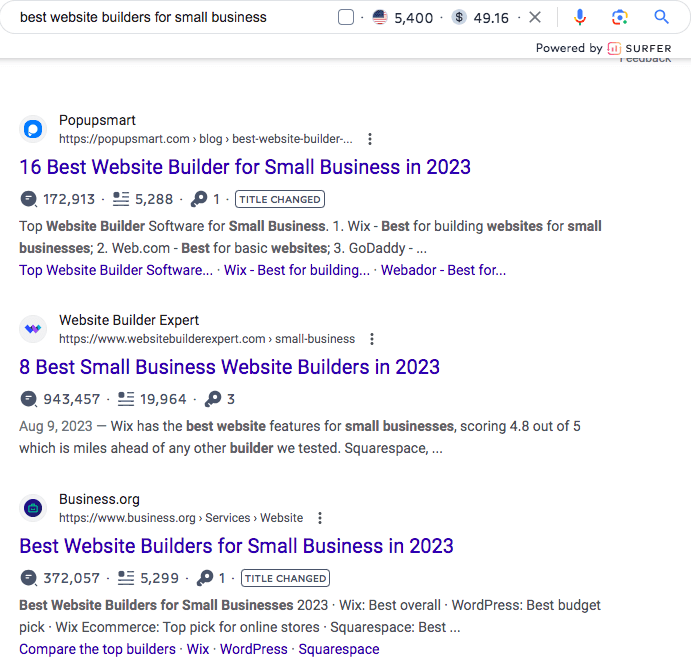This screenshot has width=691, height=661.
Task: Open more options for Website Builder Expert result
Action: 372,339
